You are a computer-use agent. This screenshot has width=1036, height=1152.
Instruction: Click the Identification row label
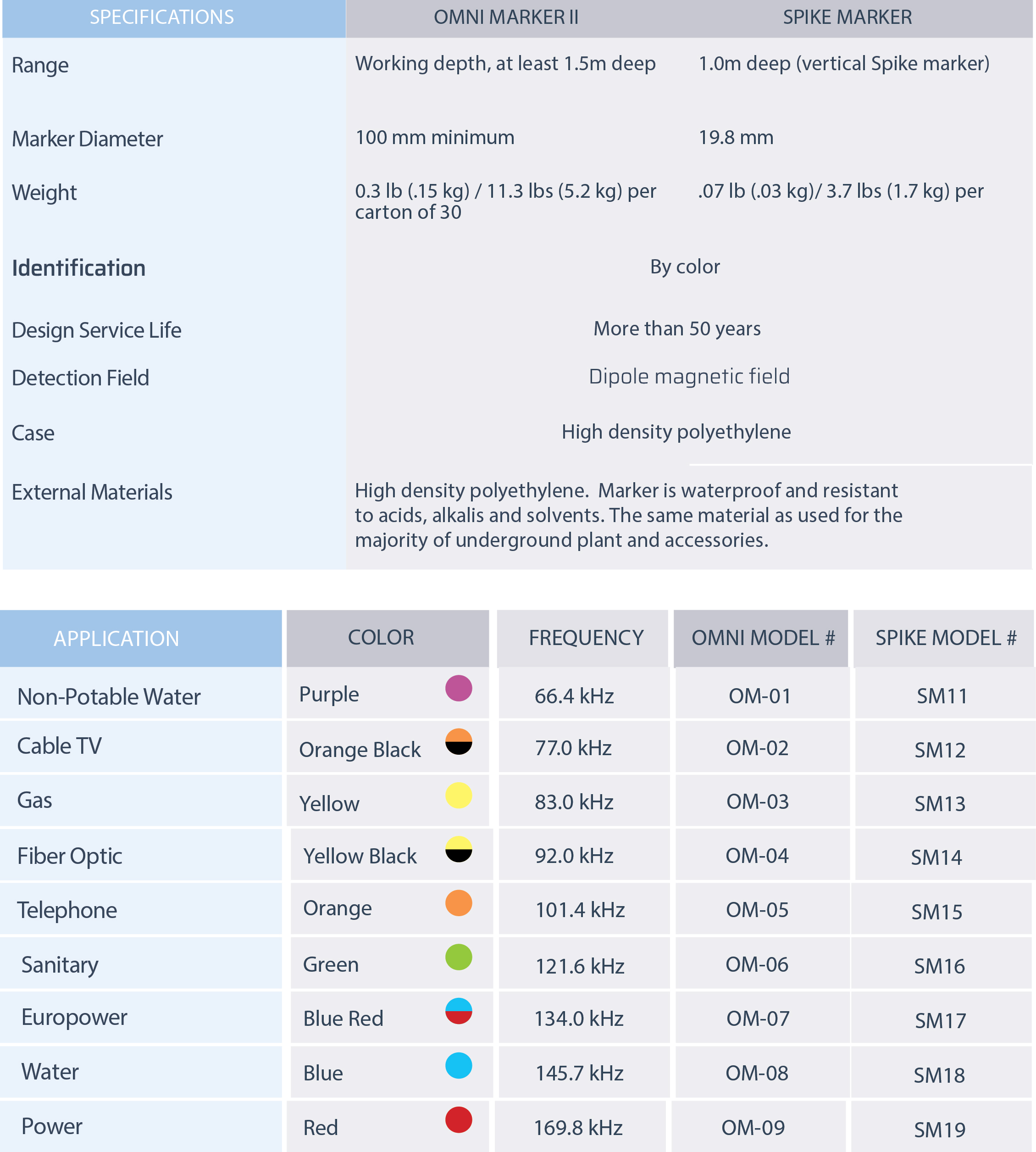coord(78,268)
